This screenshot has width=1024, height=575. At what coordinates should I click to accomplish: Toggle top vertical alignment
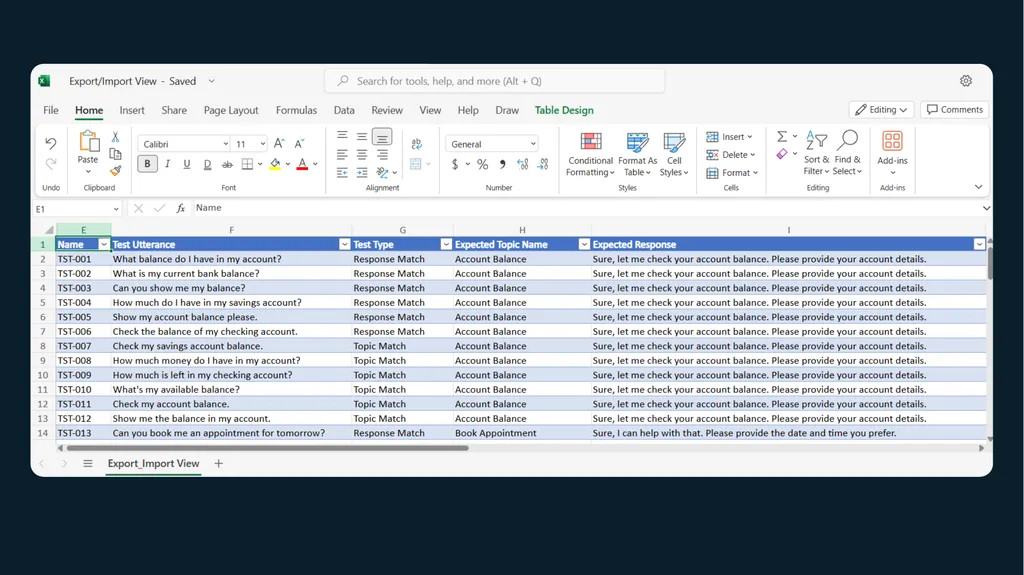pos(342,136)
